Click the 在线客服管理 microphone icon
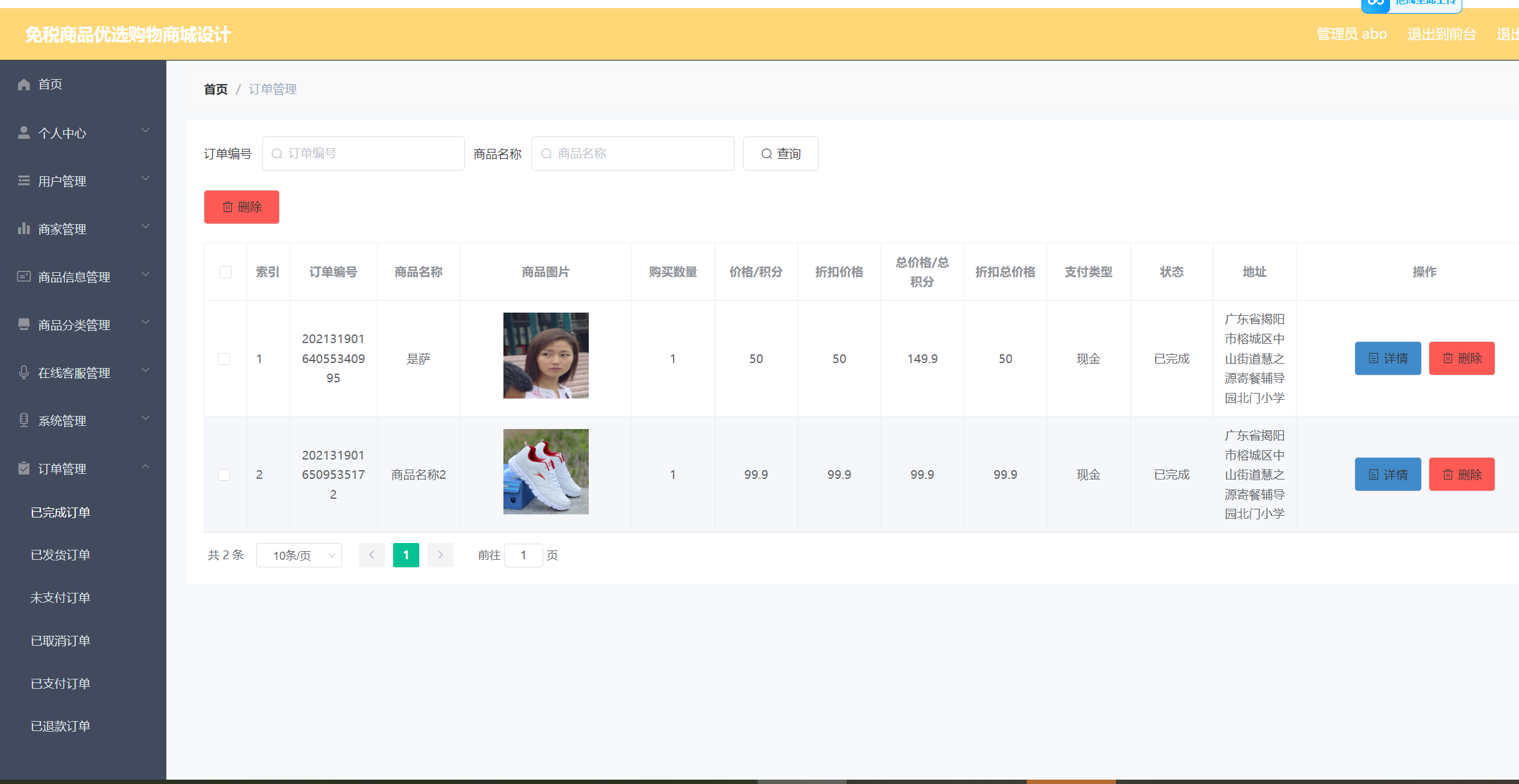The width and height of the screenshot is (1519, 784). pyautogui.click(x=24, y=372)
